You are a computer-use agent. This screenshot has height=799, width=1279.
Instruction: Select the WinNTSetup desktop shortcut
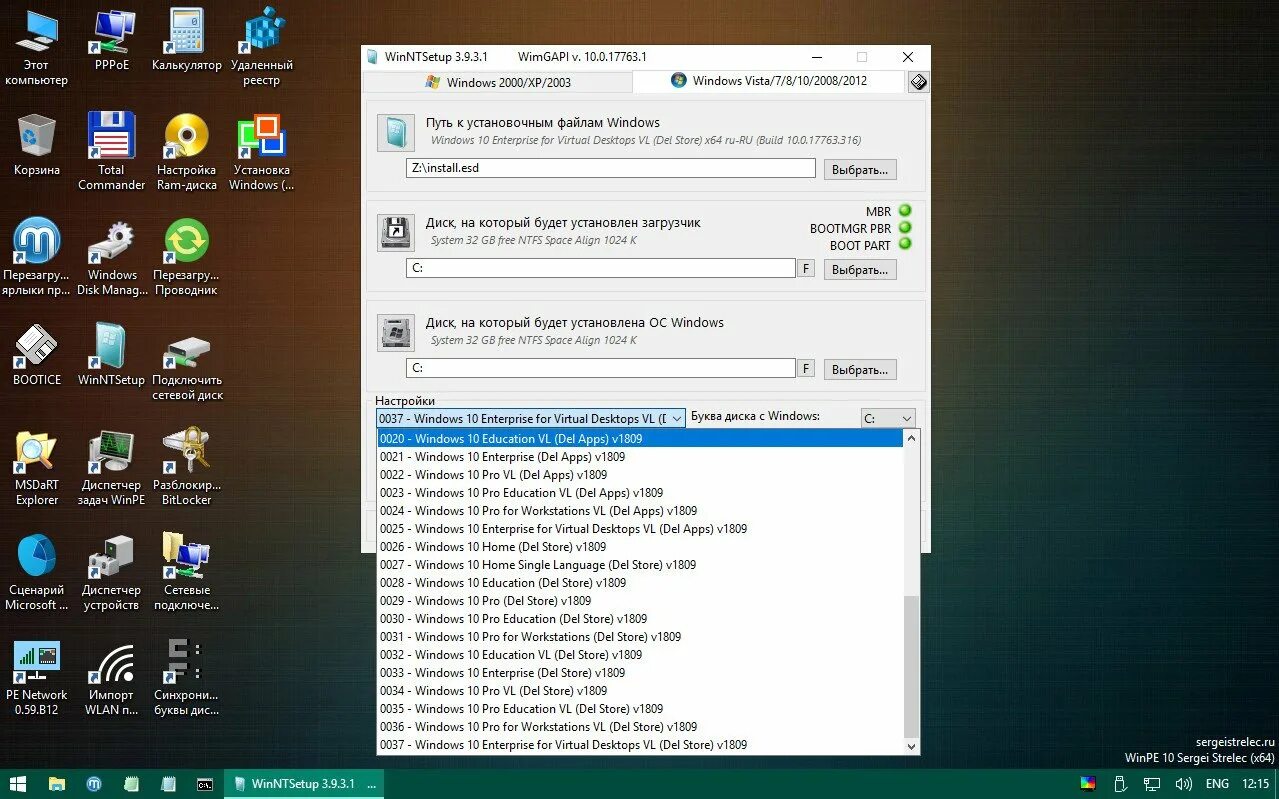click(x=112, y=355)
